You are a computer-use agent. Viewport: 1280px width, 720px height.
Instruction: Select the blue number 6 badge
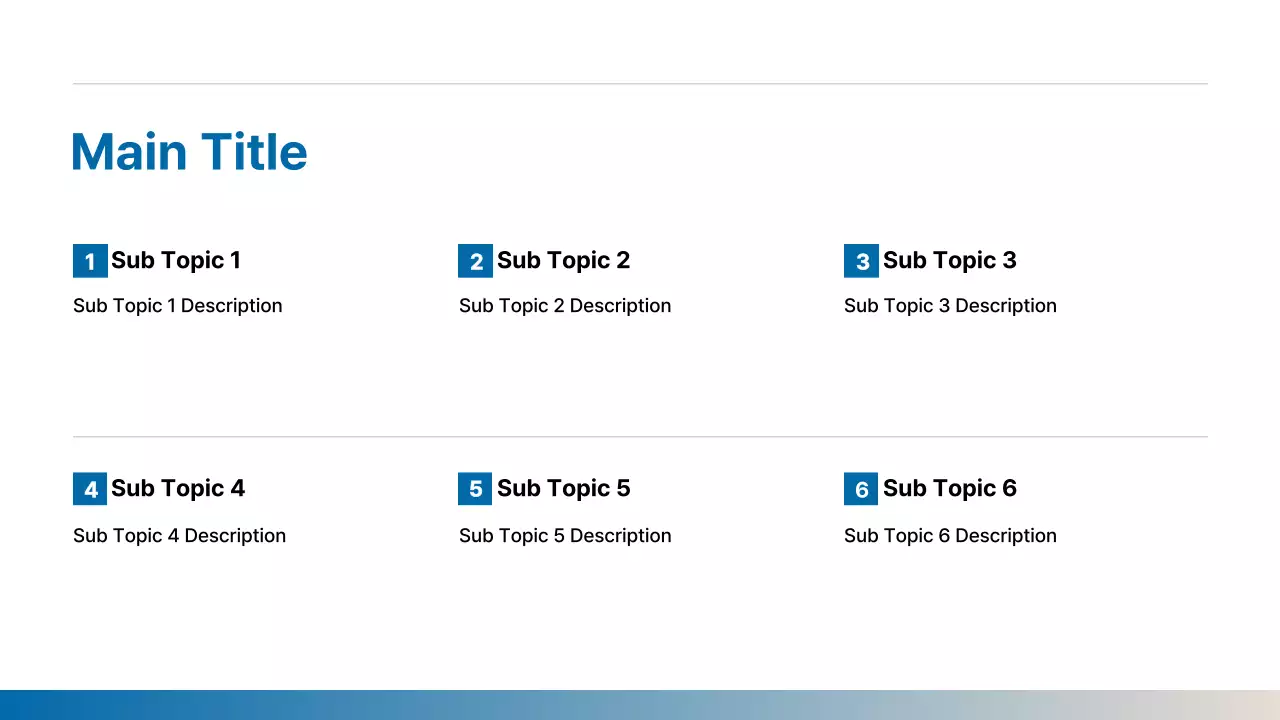[861, 489]
